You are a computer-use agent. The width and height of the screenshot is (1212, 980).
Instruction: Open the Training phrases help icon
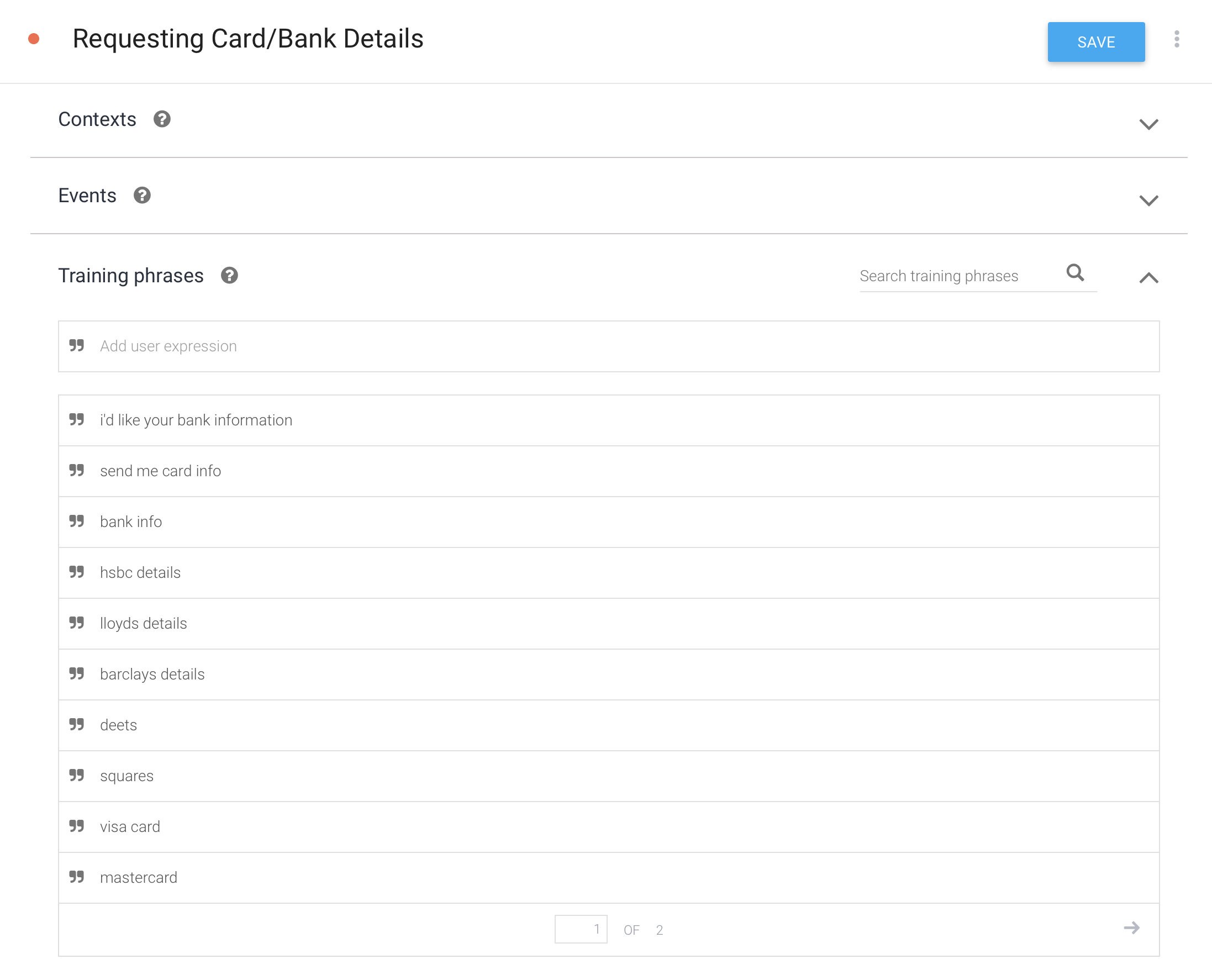pos(229,276)
